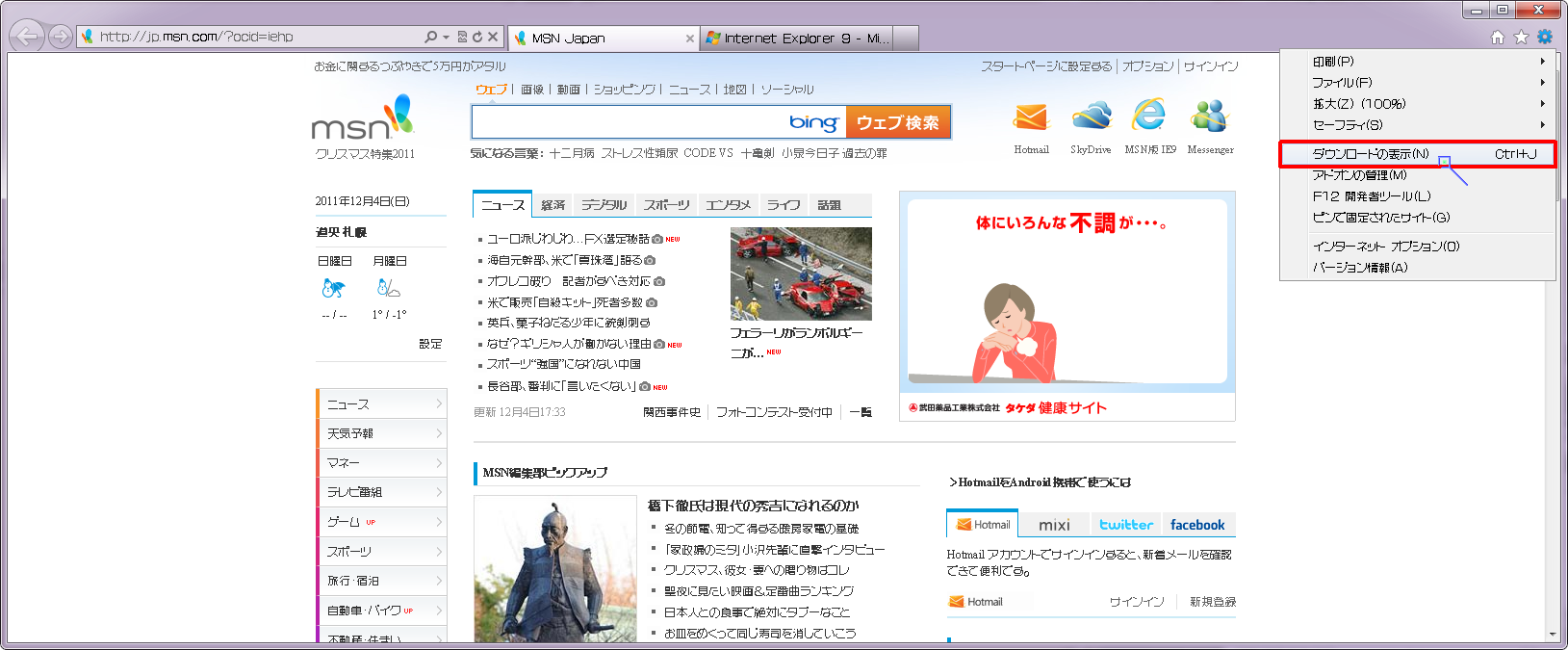Click the 設定 link under weather
The width and height of the screenshot is (1568, 650).
(430, 344)
